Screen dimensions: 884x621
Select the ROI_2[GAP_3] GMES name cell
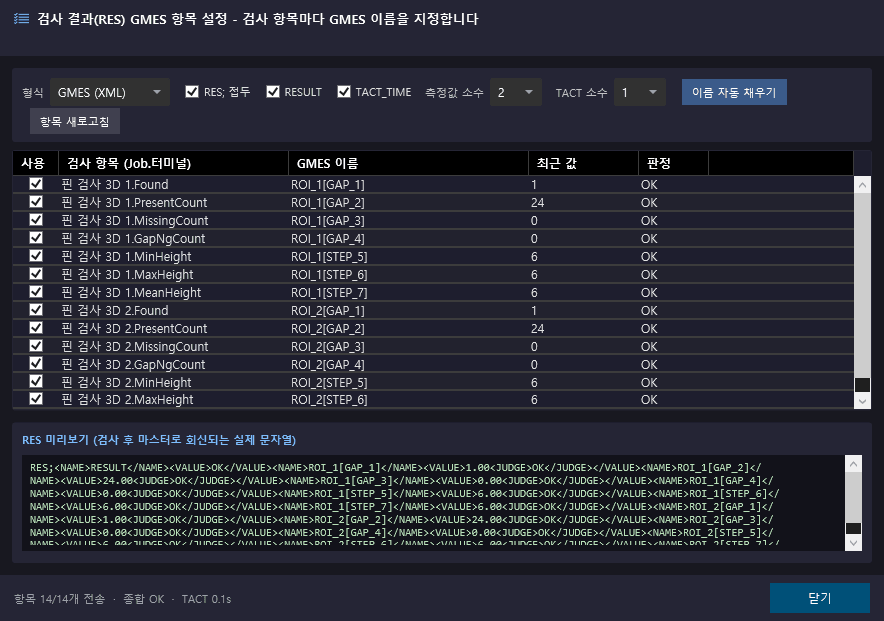coord(408,347)
